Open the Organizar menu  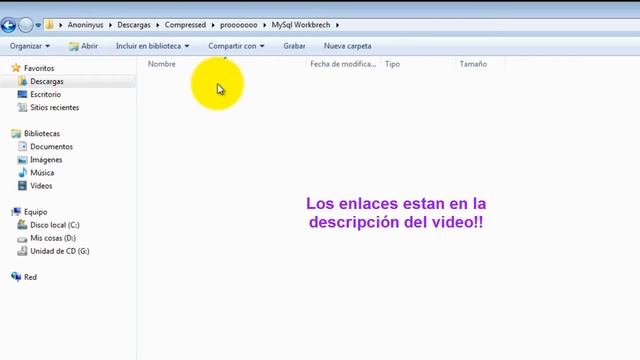(x=30, y=46)
